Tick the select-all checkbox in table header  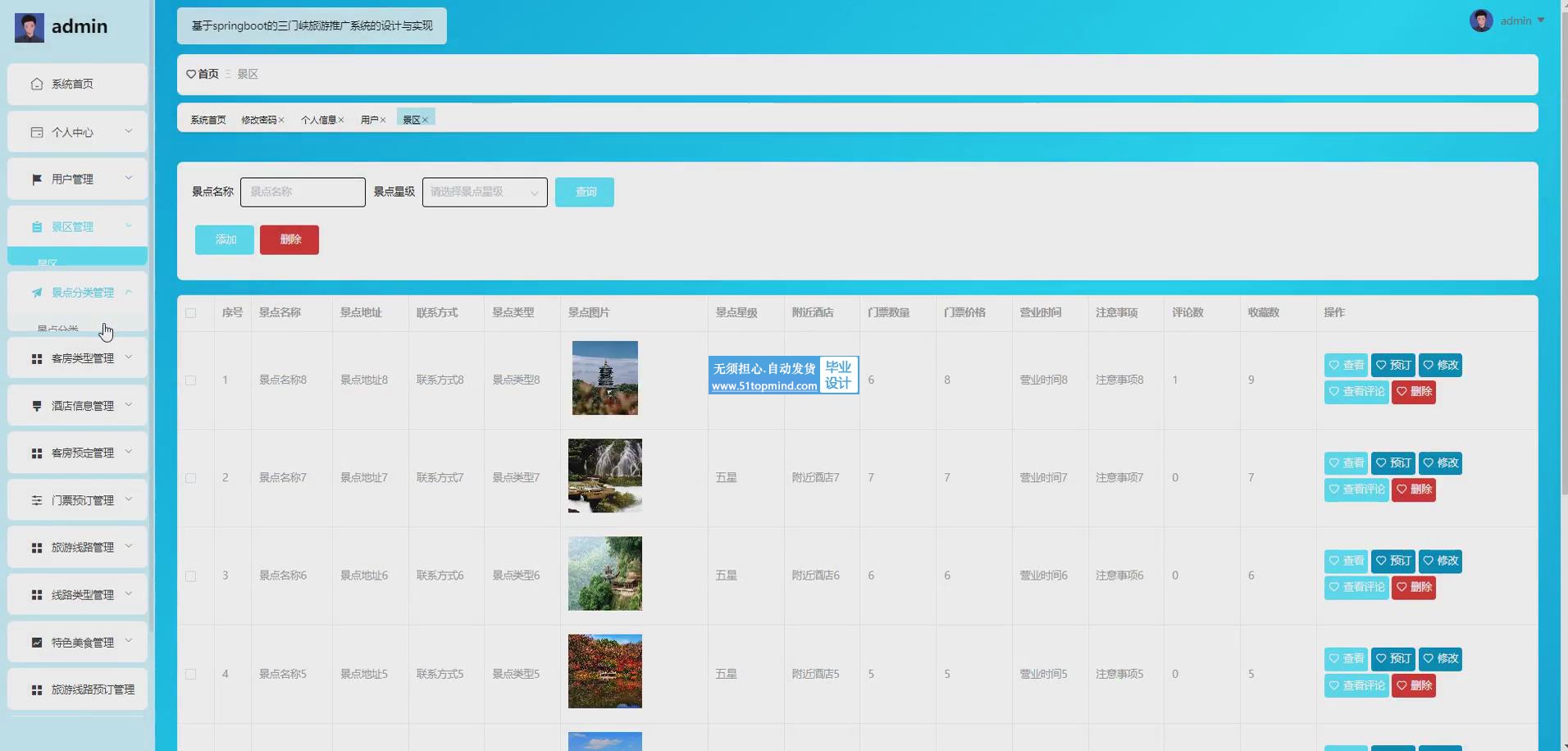[x=191, y=313]
